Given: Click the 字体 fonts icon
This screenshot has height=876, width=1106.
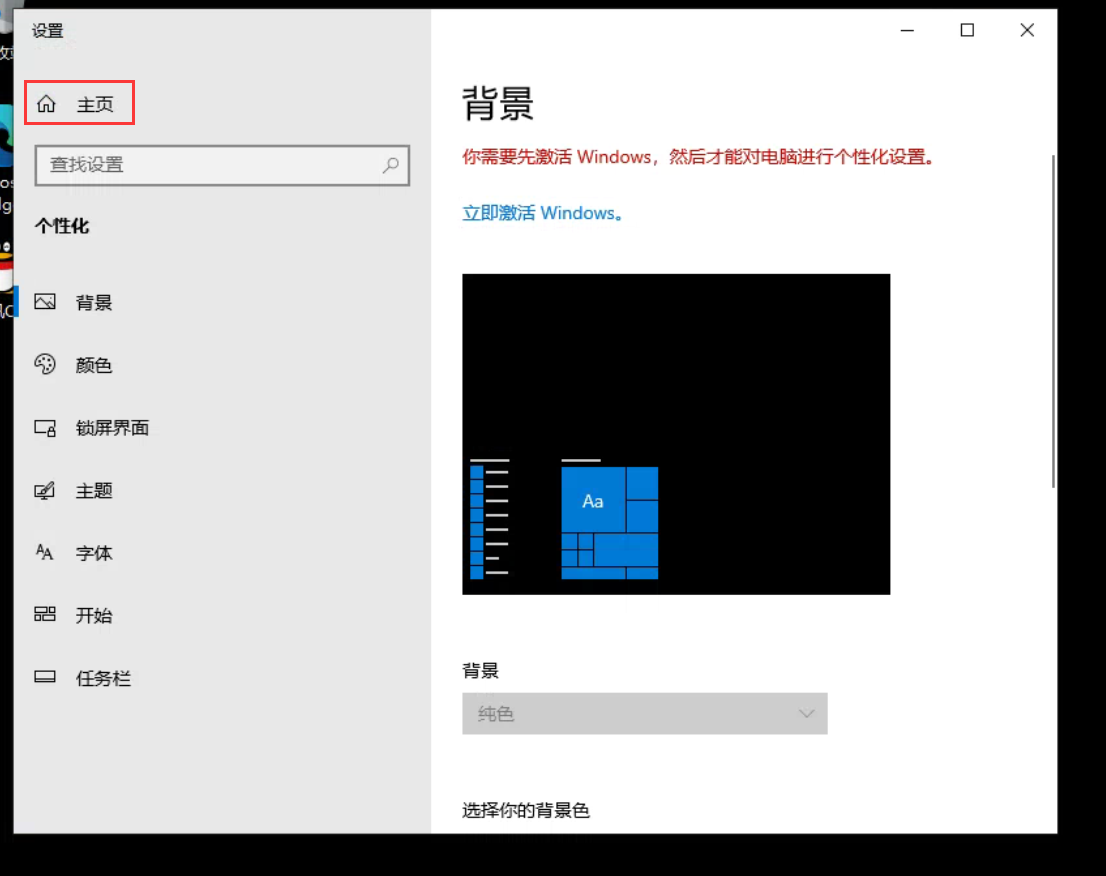Looking at the screenshot, I should [x=44, y=552].
